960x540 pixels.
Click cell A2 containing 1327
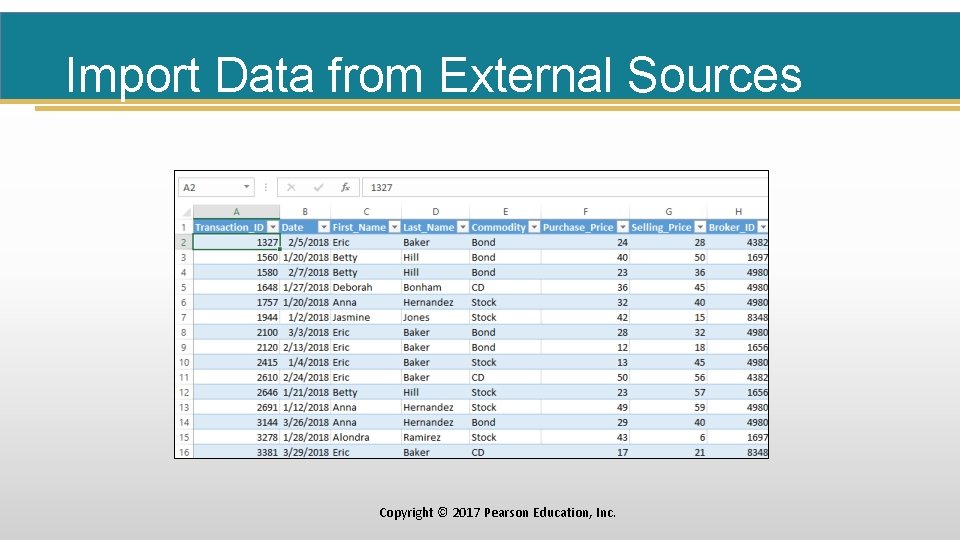point(236,242)
